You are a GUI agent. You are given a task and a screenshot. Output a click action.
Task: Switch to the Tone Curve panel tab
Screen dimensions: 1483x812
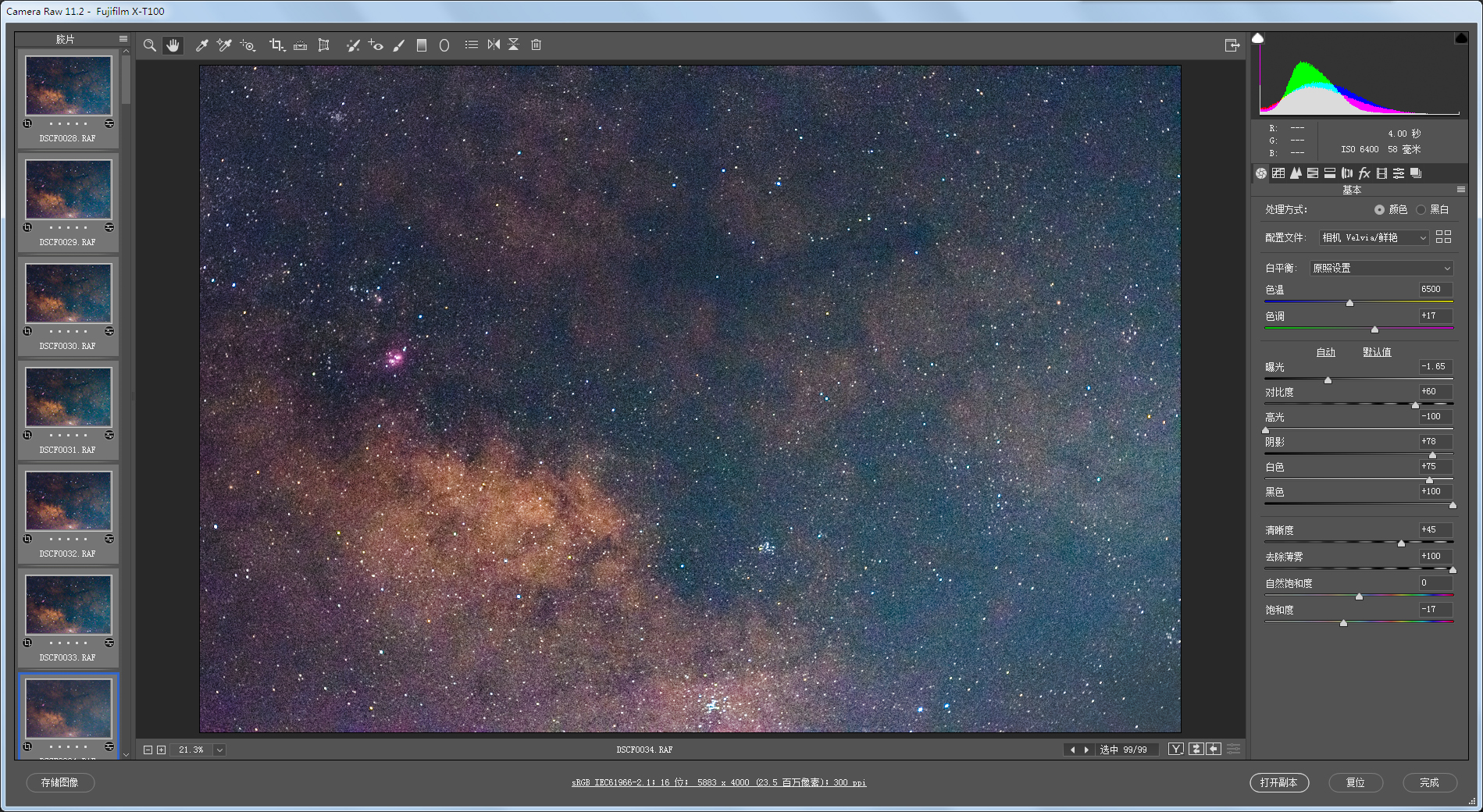tap(1278, 173)
